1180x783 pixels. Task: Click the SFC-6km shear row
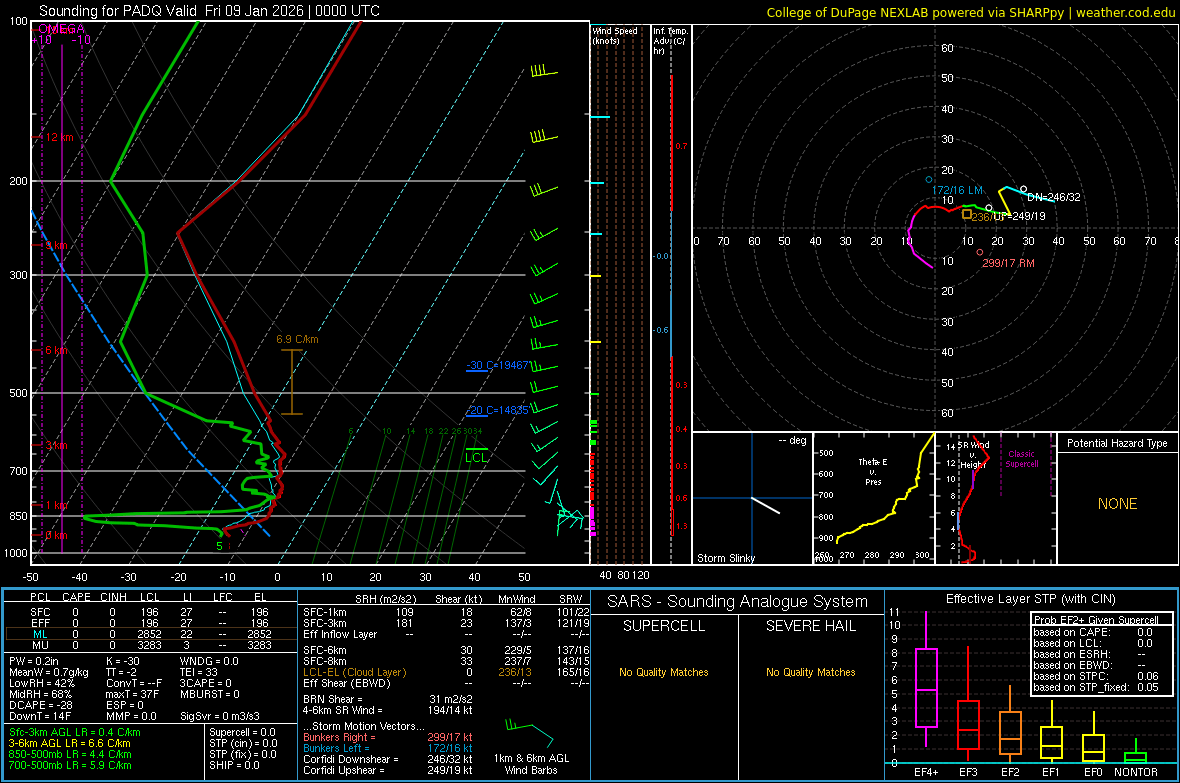[446, 650]
